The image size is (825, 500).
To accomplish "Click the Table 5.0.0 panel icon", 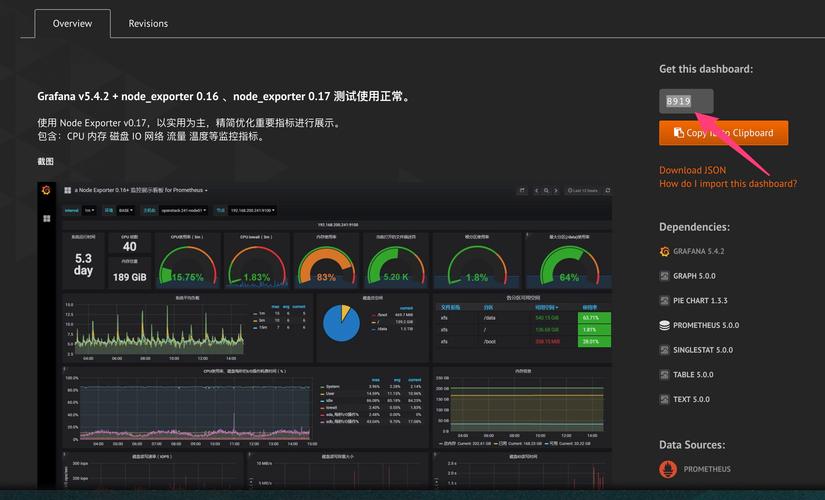I will [x=665, y=375].
